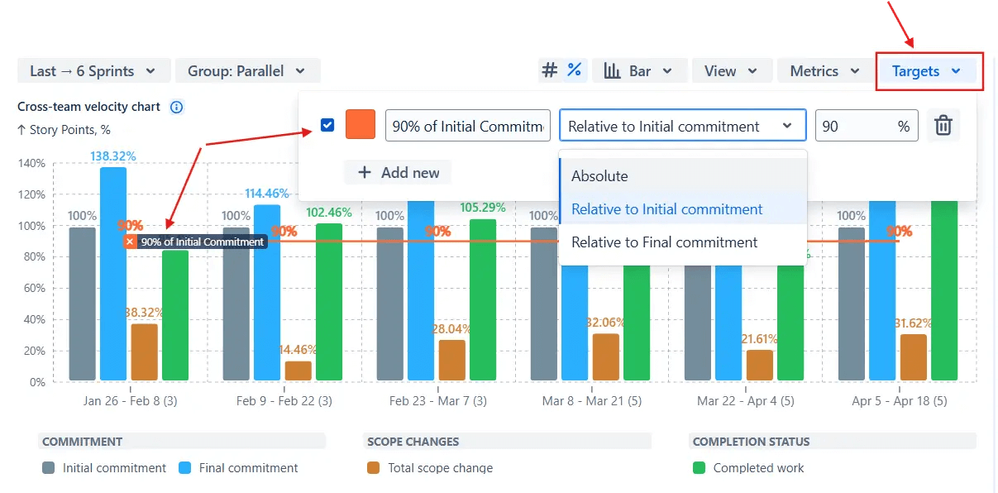998x493 pixels.
Task: Expand the Bar chart type dropdown
Action: pyautogui.click(x=639, y=71)
